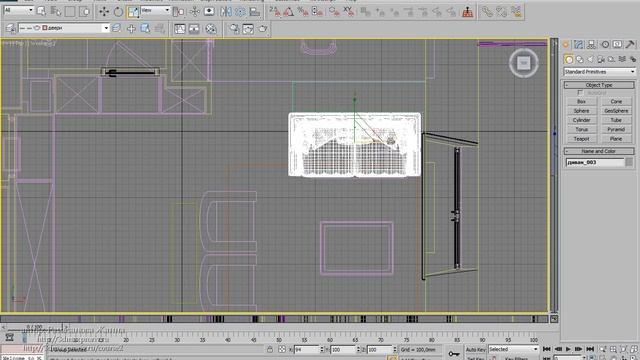Collapse the Object Type rollout
The image size is (640, 360).
click(599, 85)
